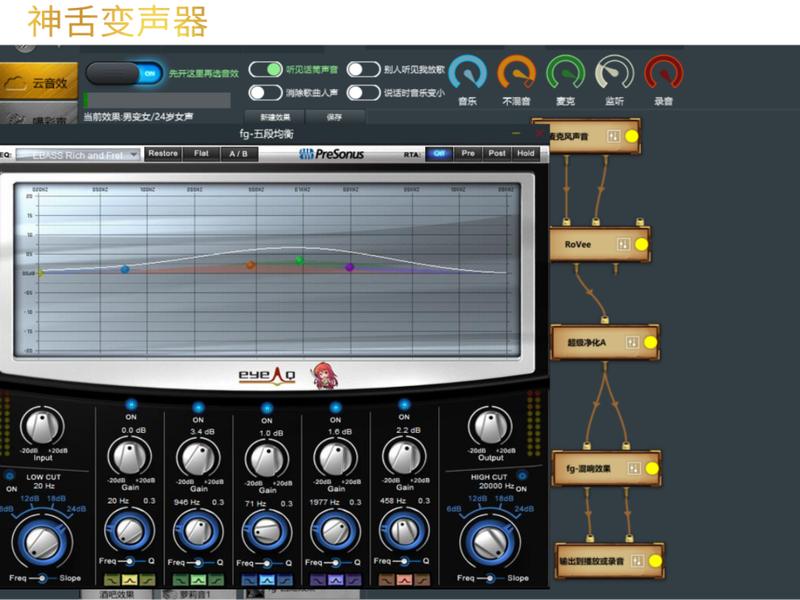Click gain knob of 3.4 dB band
The image size is (800, 600).
[198, 457]
